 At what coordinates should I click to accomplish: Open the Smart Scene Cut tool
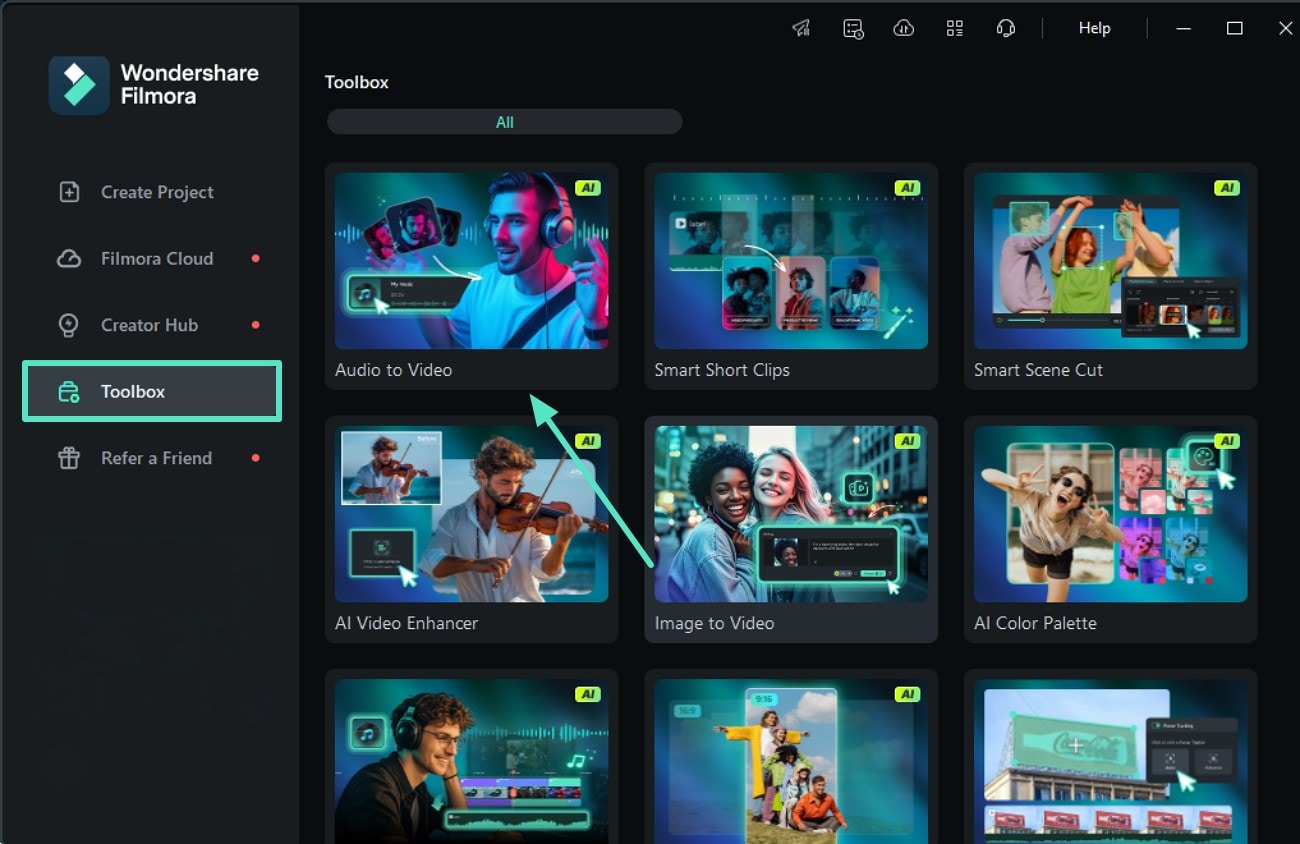tap(1110, 276)
